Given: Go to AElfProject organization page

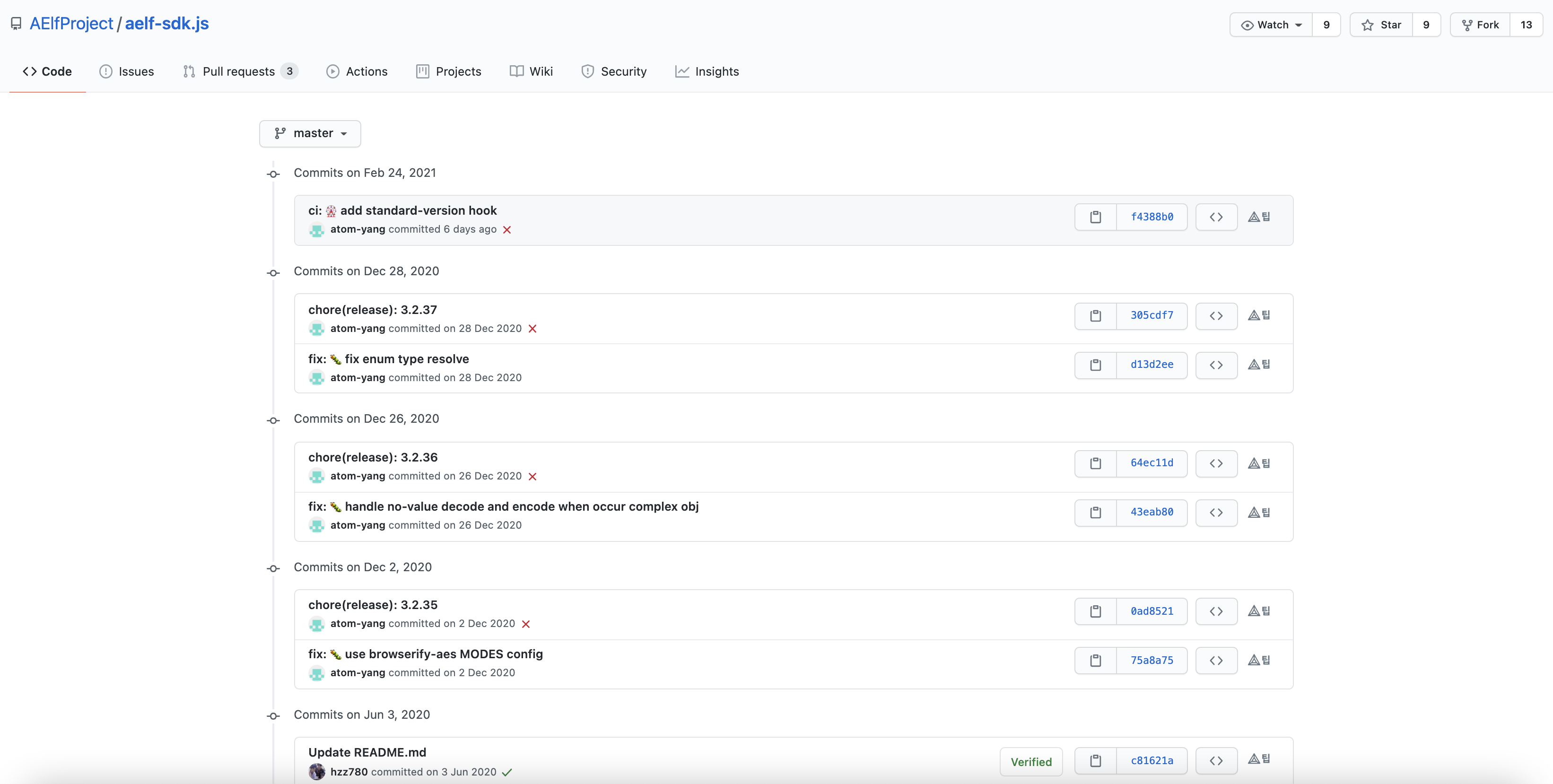Looking at the screenshot, I should 71,24.
